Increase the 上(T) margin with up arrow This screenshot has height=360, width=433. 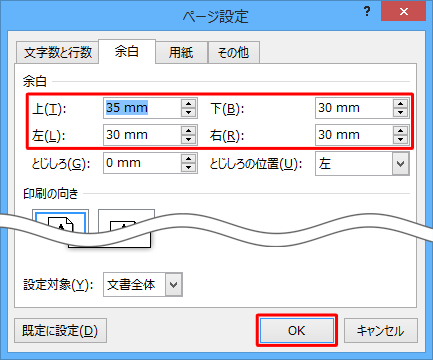(189, 103)
